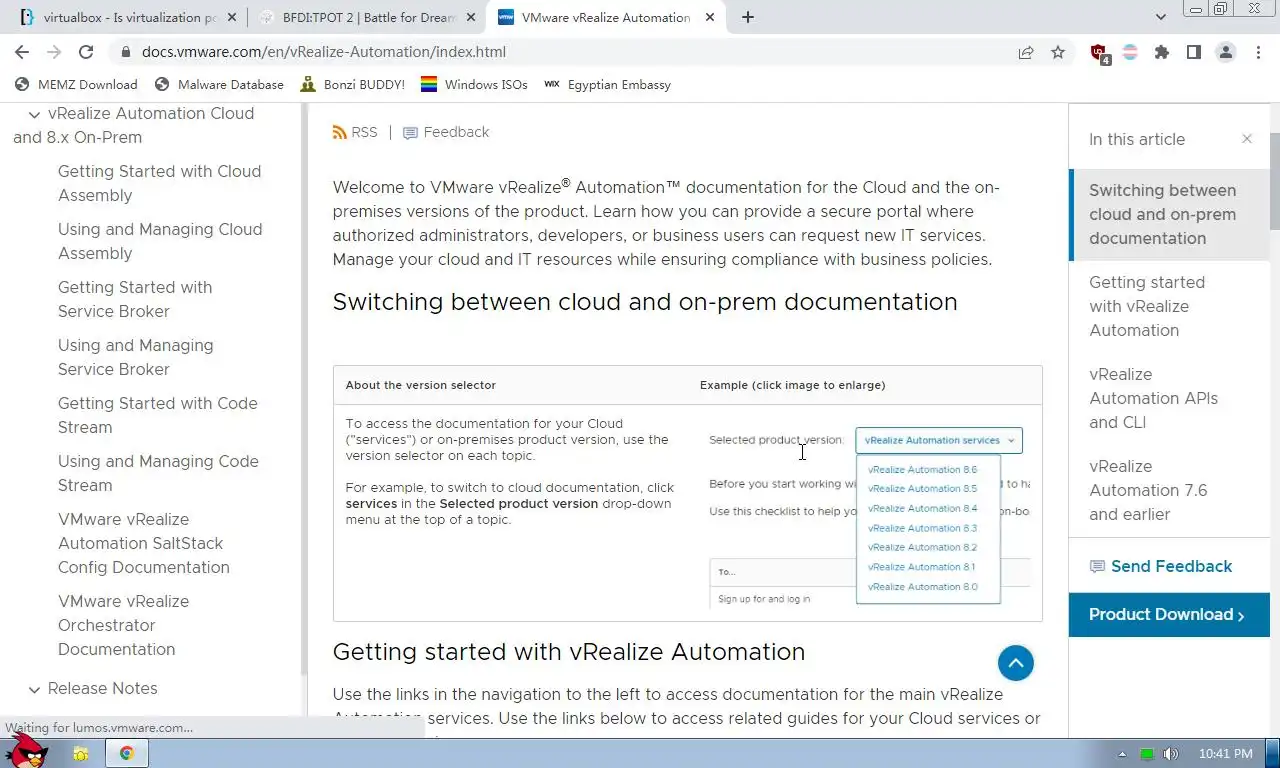Show hidden system tray icons
Image resolution: width=1280 pixels, height=768 pixels.
tap(1122, 754)
